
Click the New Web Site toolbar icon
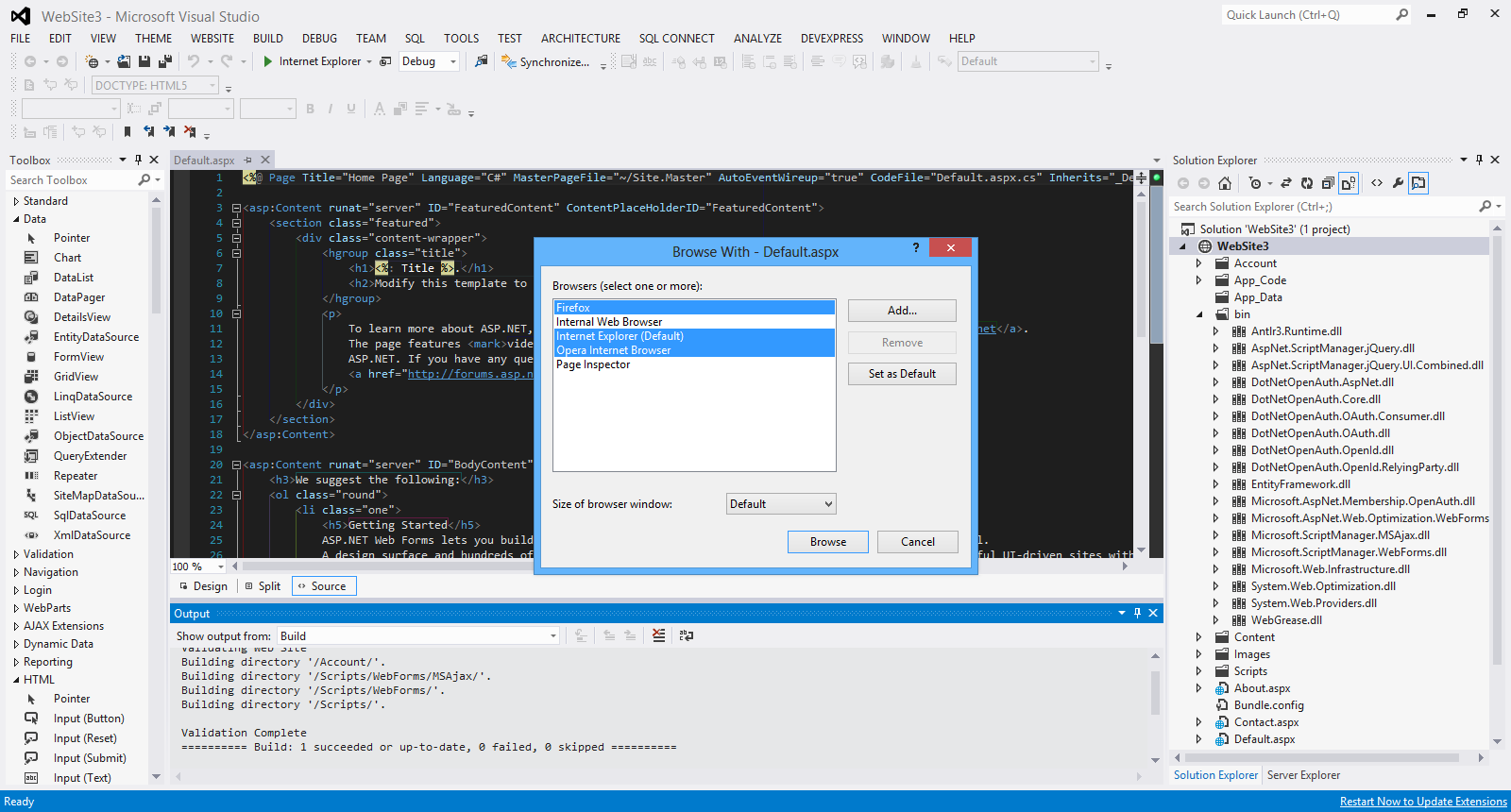tap(92, 61)
